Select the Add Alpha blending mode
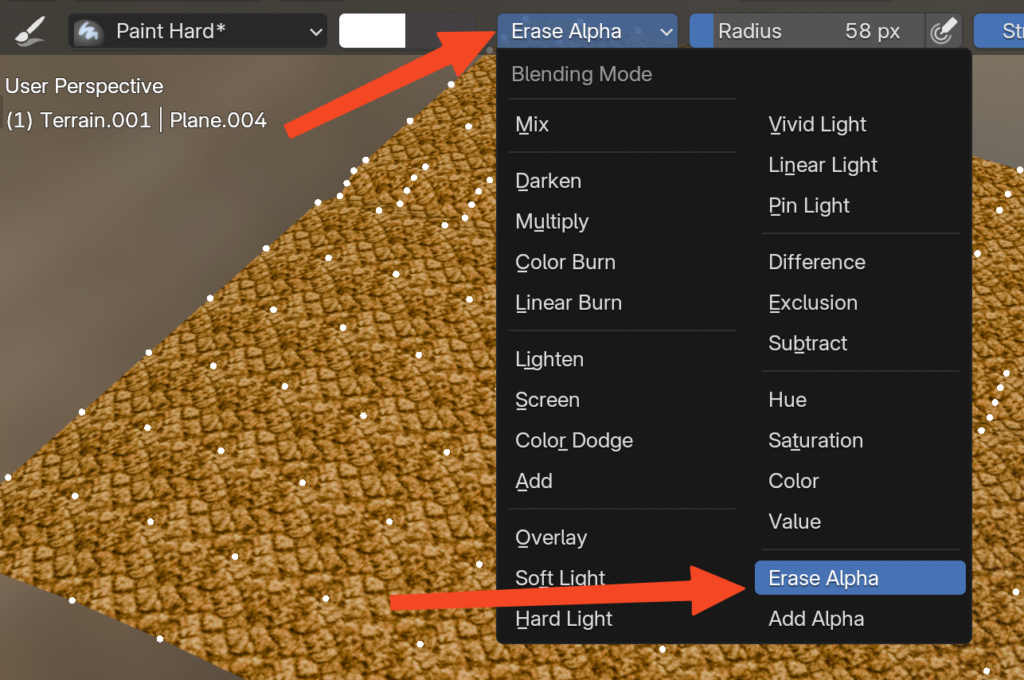This screenshot has height=680, width=1024. click(x=816, y=619)
